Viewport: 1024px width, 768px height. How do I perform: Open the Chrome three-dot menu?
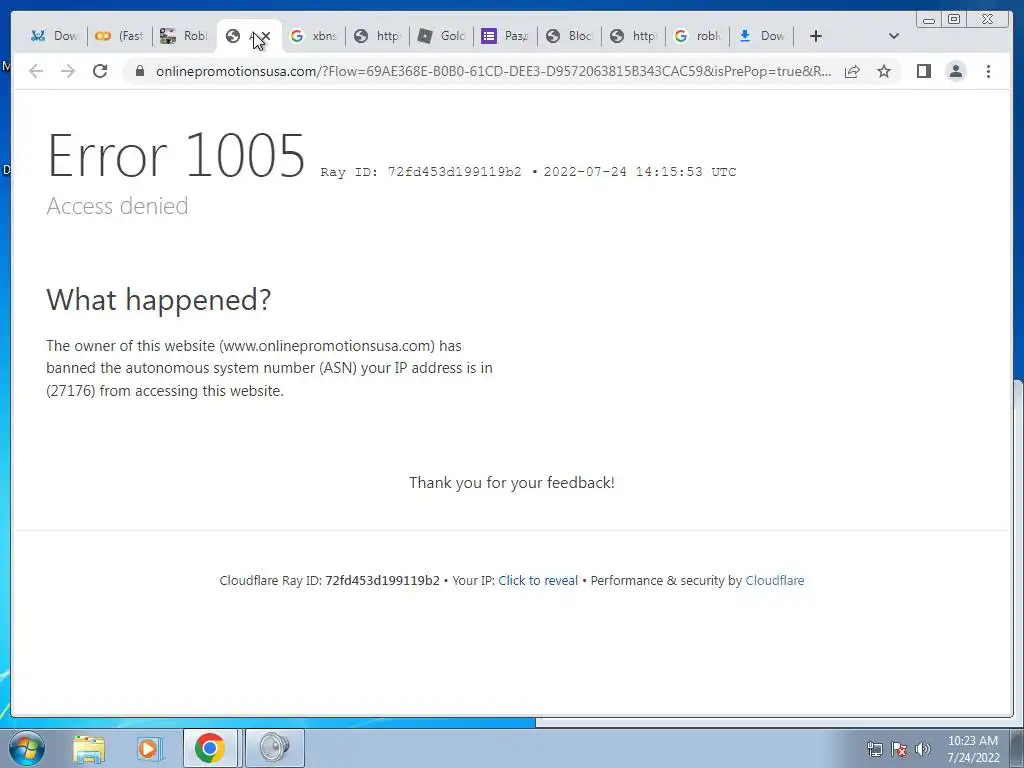pos(988,71)
